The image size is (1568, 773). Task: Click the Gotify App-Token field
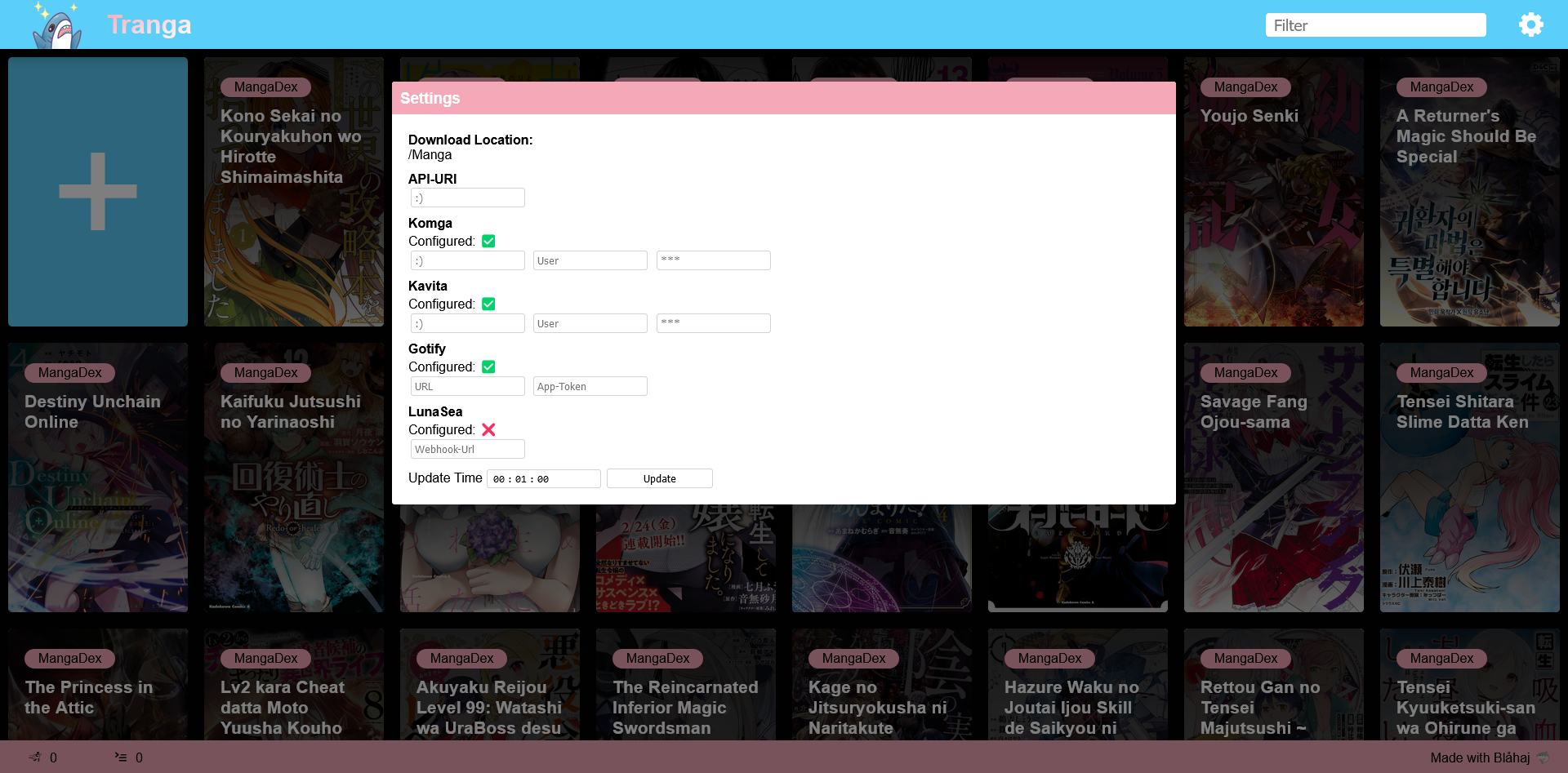coord(590,386)
